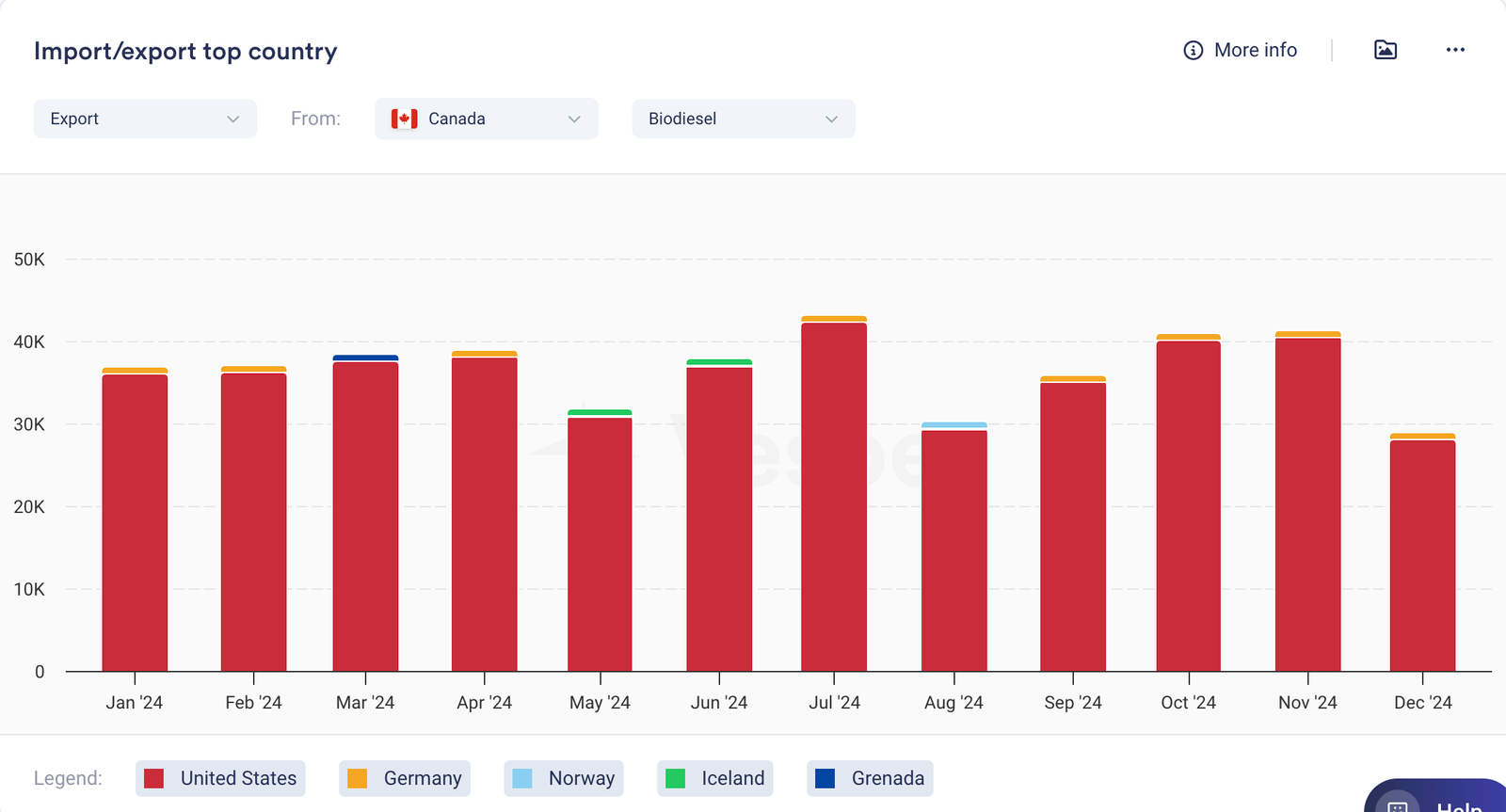Click the More info link
The width and height of the screenshot is (1506, 812).
pyautogui.click(x=1255, y=51)
